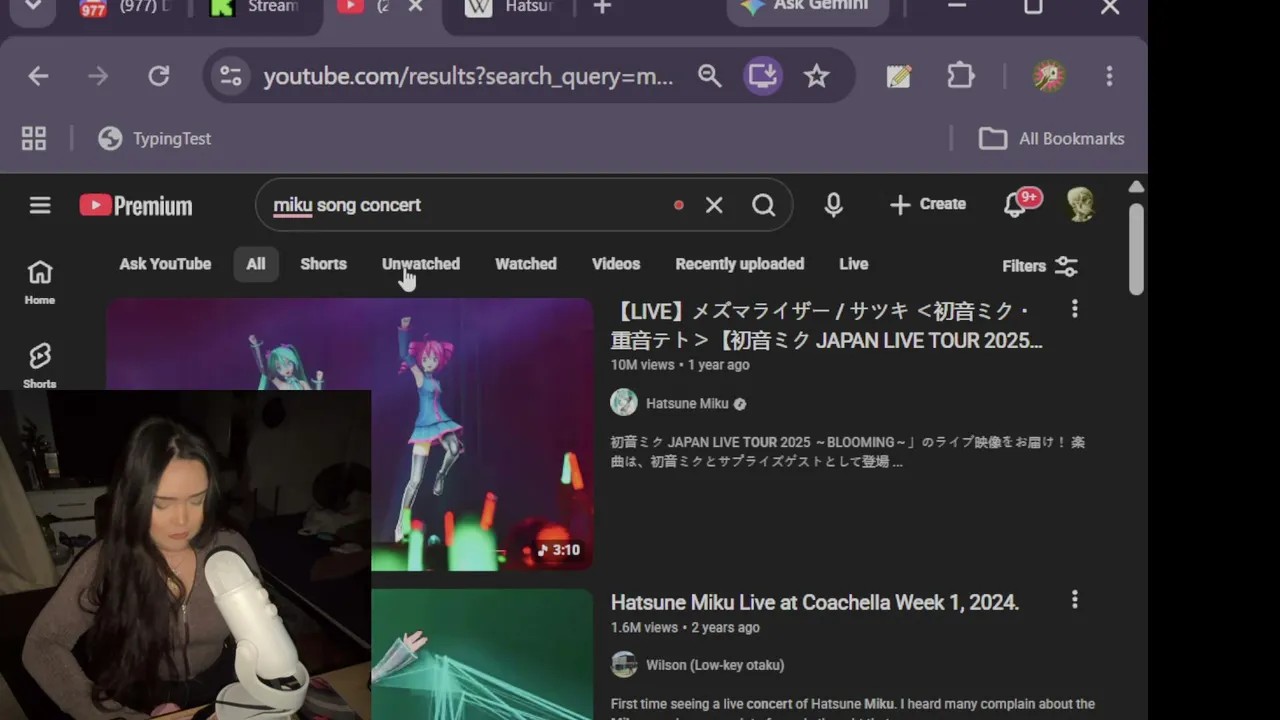Close the active YouTube tab
Image resolution: width=1280 pixels, height=720 pixels.
pos(416,7)
